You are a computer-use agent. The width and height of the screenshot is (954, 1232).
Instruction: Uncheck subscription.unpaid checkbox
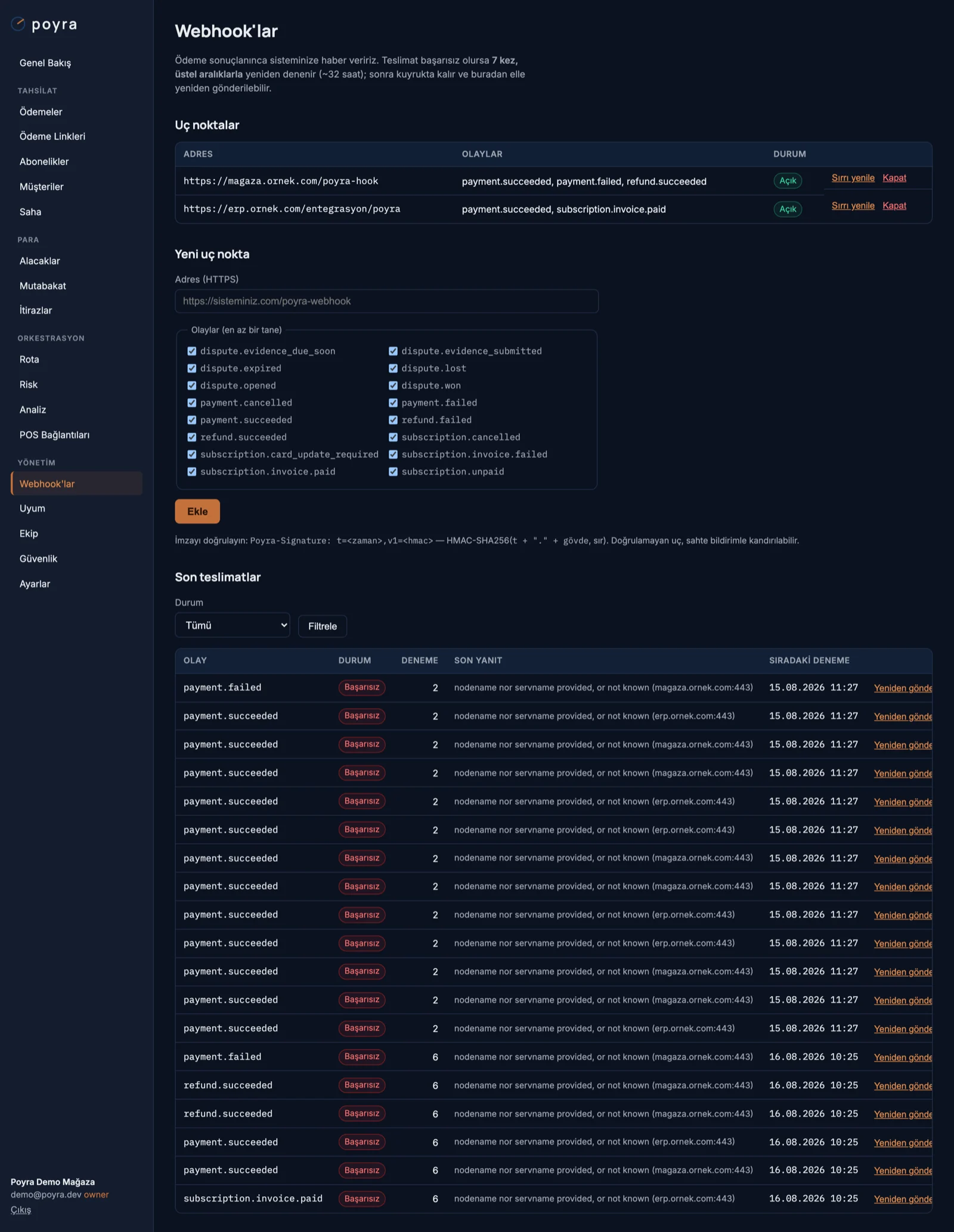pos(393,471)
